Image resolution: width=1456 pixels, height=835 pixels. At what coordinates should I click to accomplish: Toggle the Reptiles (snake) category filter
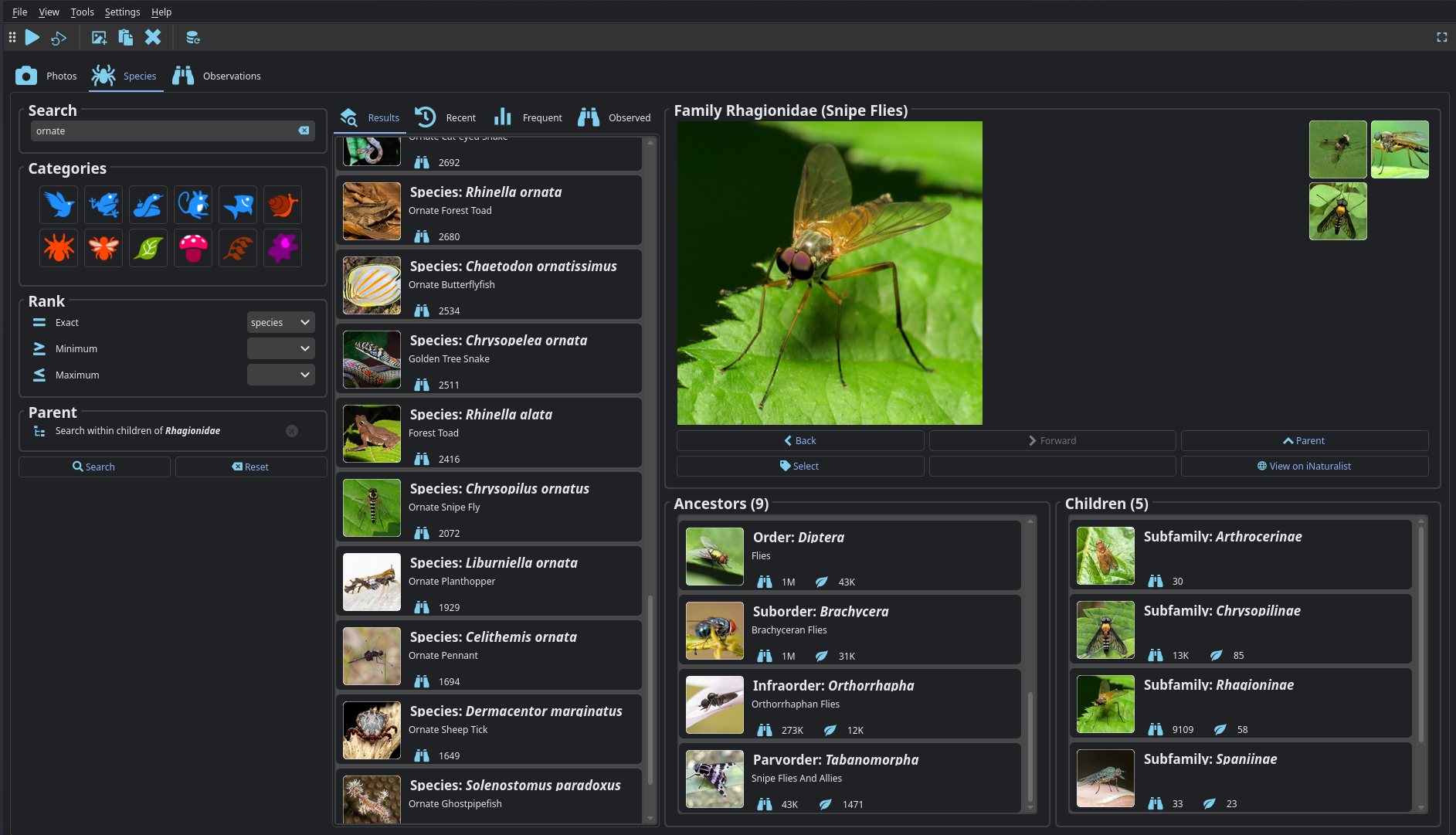[148, 205]
